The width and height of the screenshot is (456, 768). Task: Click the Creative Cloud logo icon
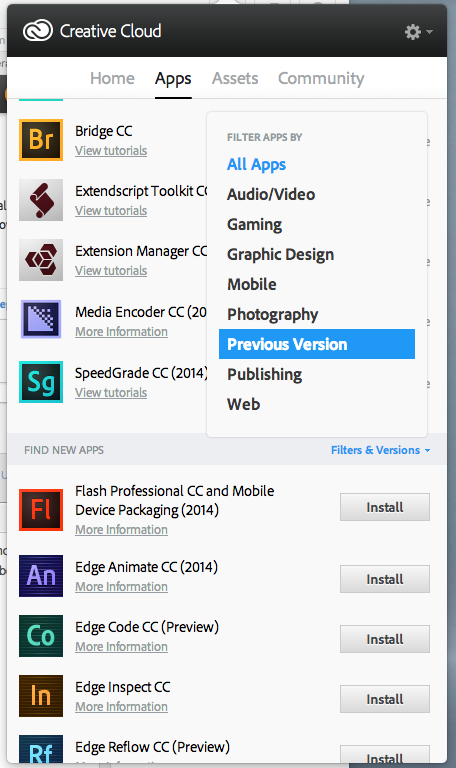click(x=38, y=30)
